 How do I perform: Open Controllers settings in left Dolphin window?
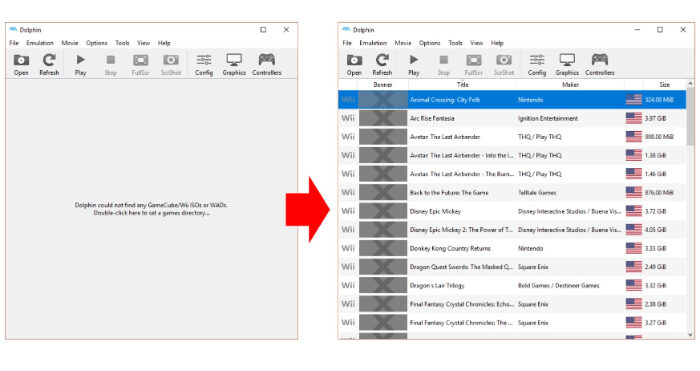click(267, 64)
